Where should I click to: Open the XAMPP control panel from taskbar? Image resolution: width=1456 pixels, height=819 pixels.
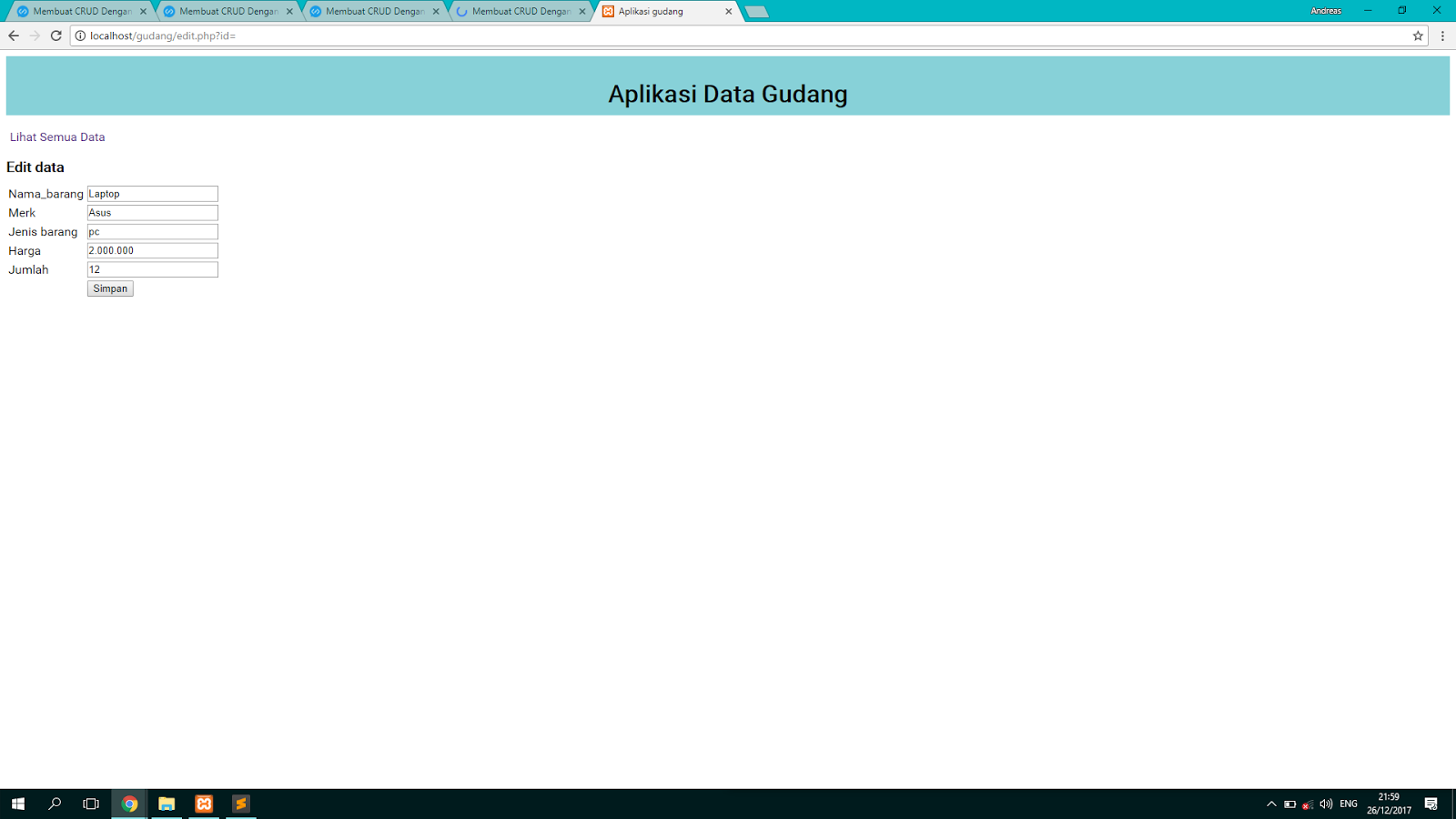(203, 804)
